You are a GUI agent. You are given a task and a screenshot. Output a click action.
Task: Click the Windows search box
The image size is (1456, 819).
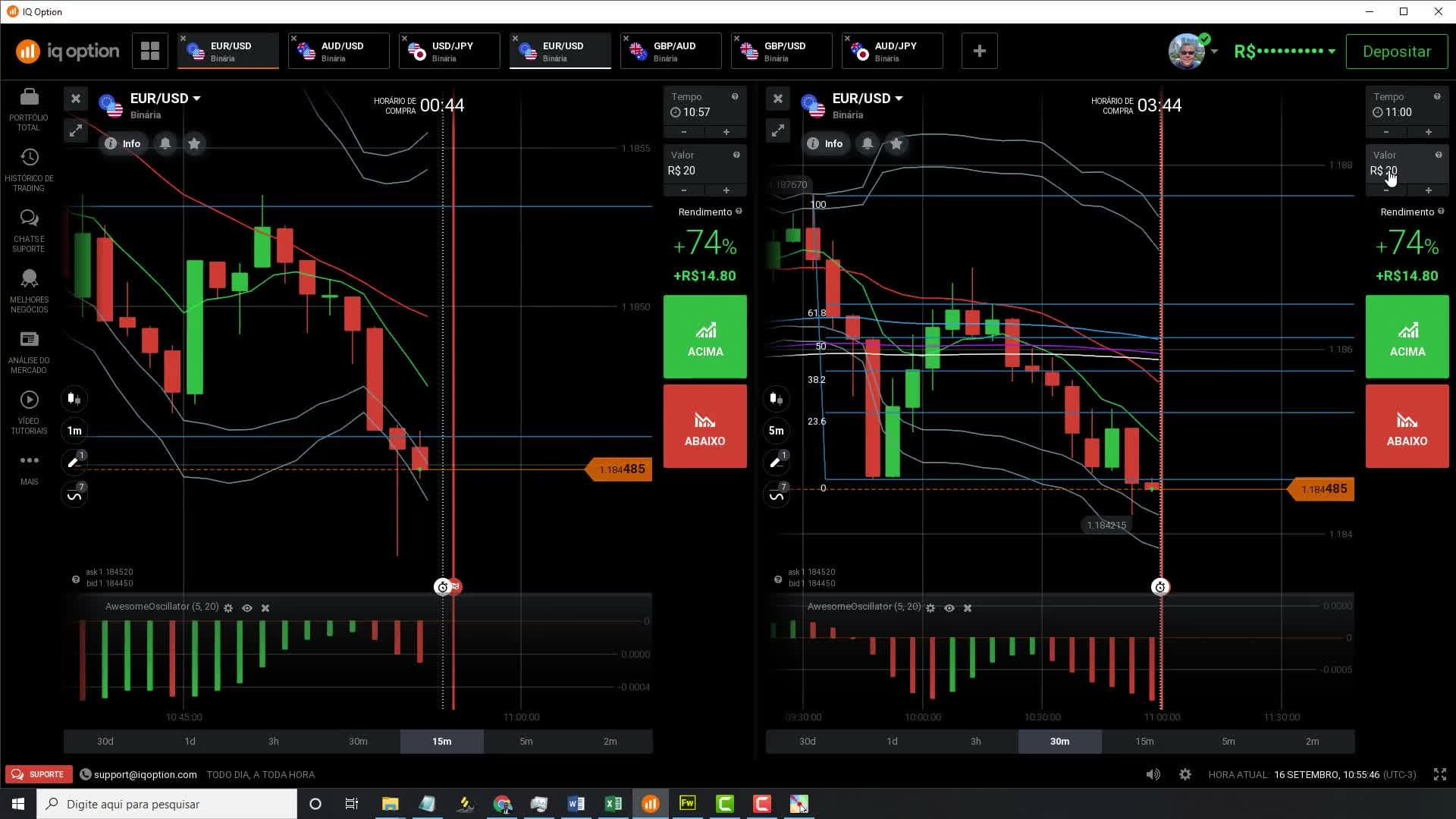(167, 804)
